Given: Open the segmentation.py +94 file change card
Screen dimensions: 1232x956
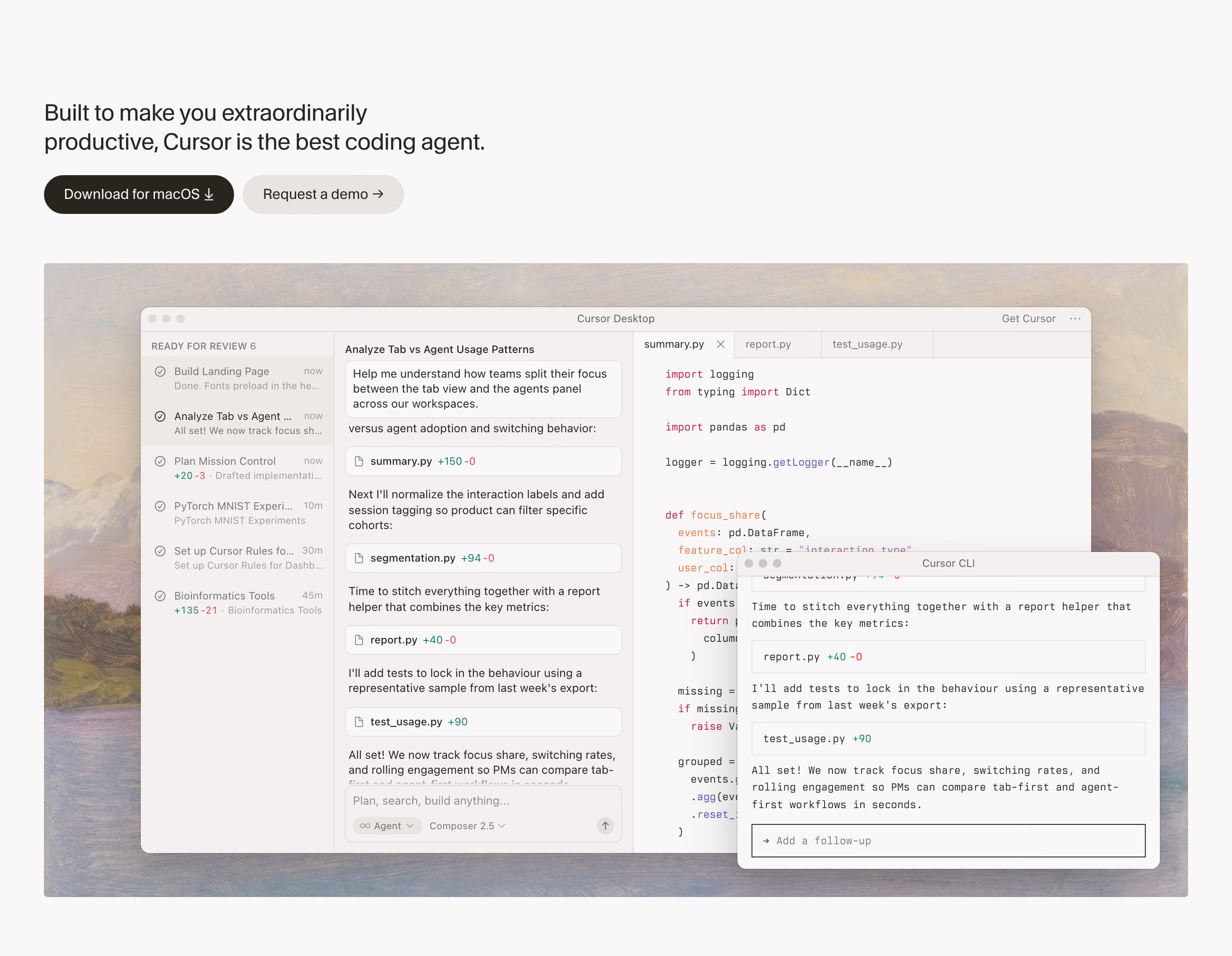Looking at the screenshot, I should point(484,558).
